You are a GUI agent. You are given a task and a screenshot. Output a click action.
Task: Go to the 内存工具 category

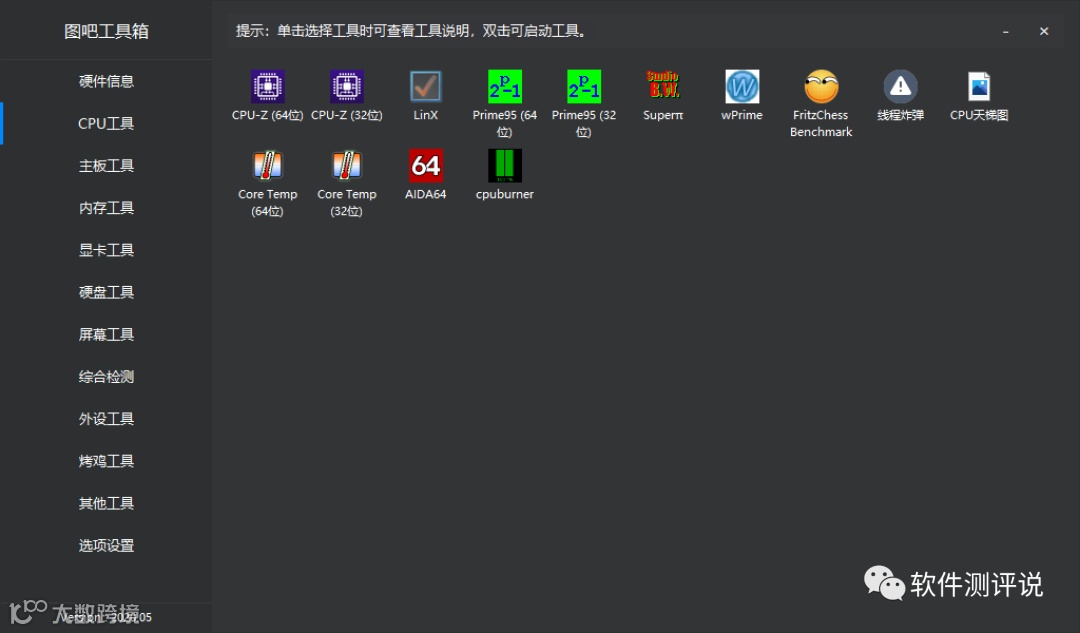coord(106,208)
